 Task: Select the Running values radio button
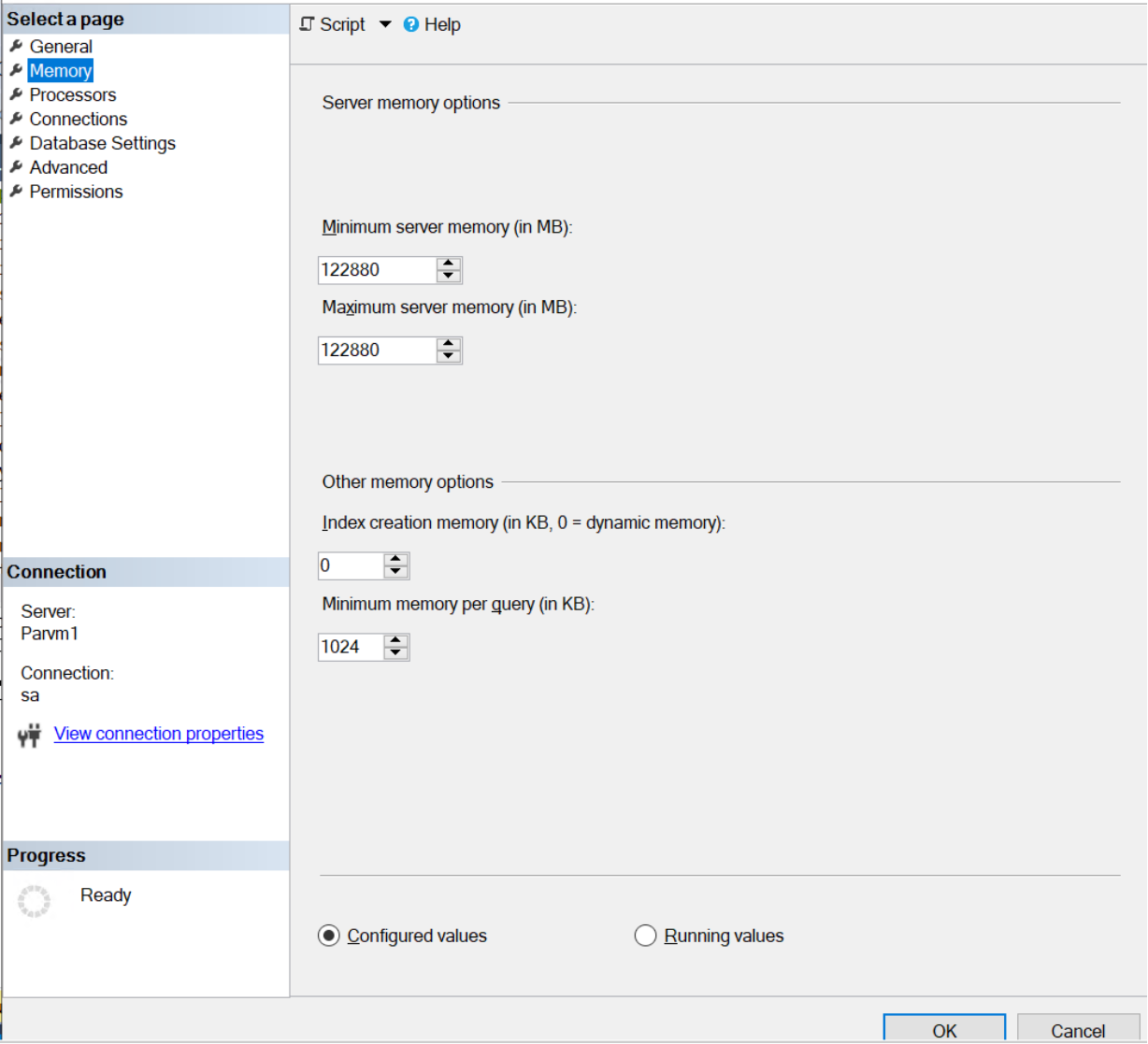tap(645, 936)
